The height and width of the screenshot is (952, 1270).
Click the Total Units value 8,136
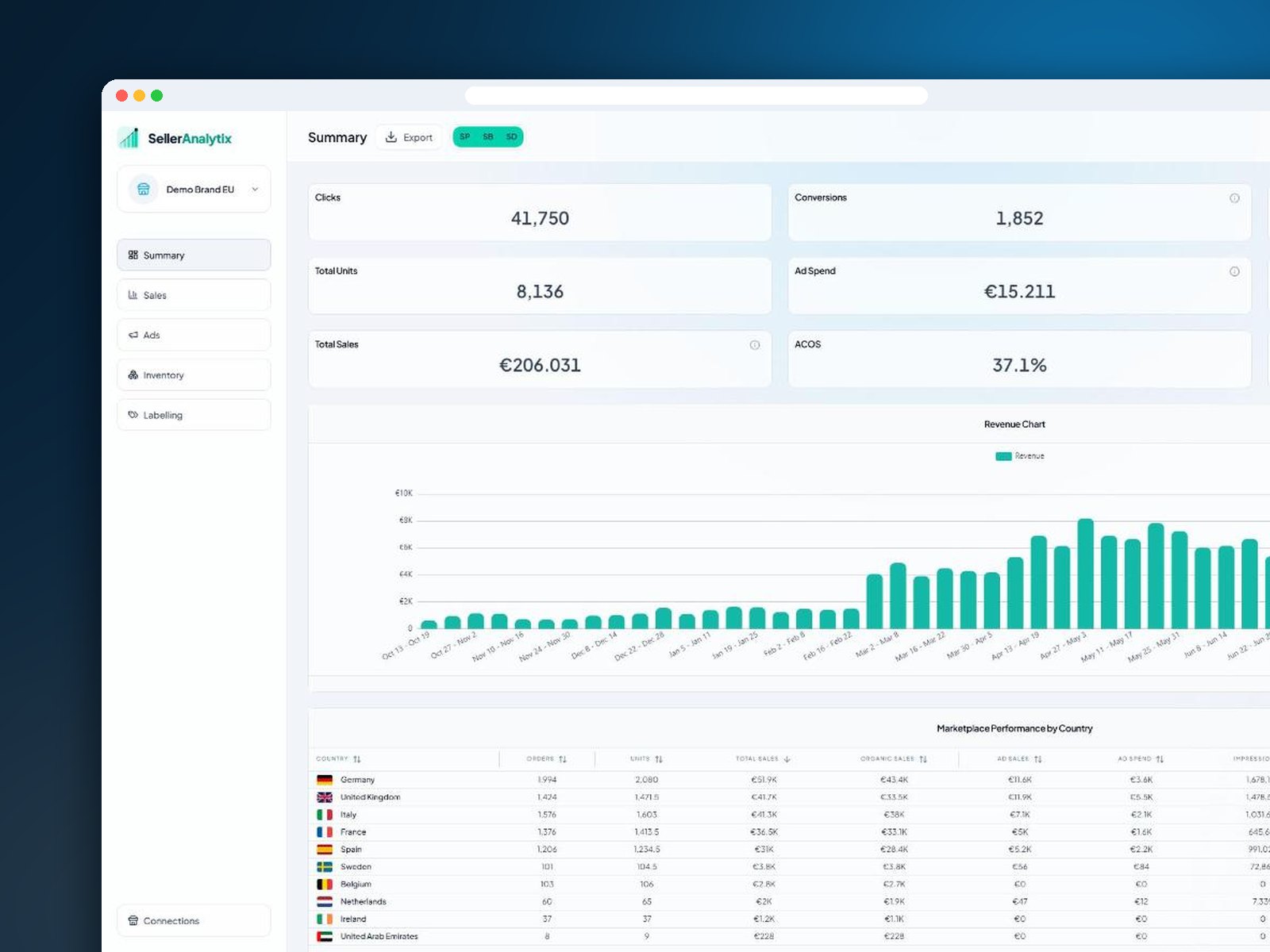[540, 292]
